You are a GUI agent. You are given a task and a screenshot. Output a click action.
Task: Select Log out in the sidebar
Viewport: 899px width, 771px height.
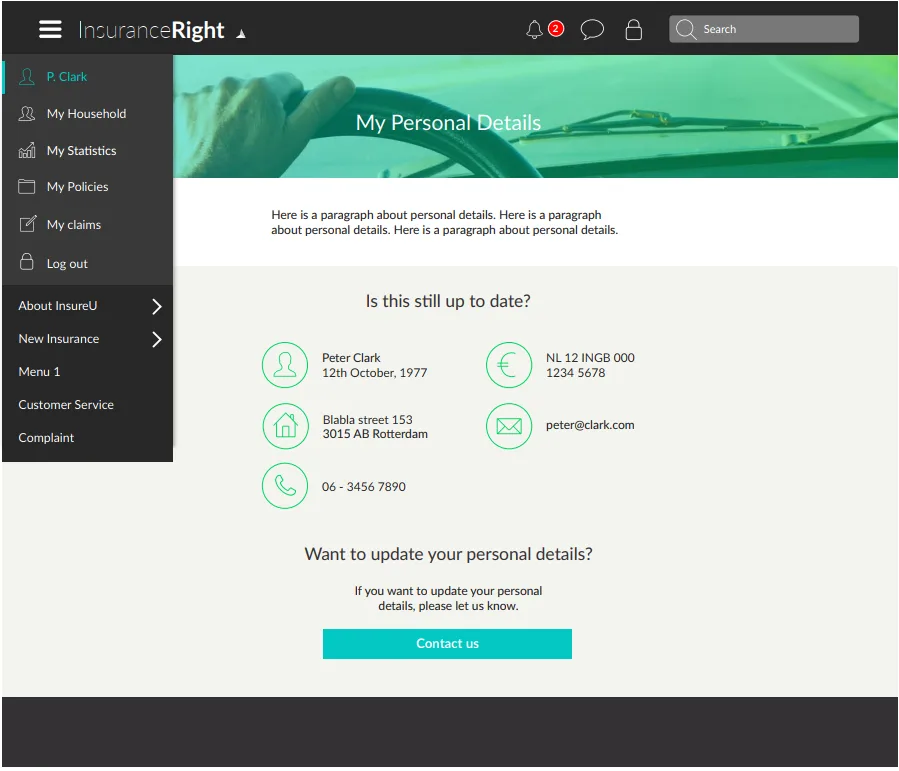[88, 263]
